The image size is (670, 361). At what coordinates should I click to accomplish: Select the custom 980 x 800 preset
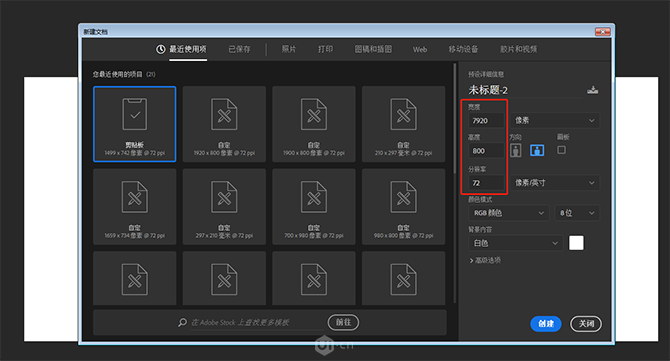(403, 206)
